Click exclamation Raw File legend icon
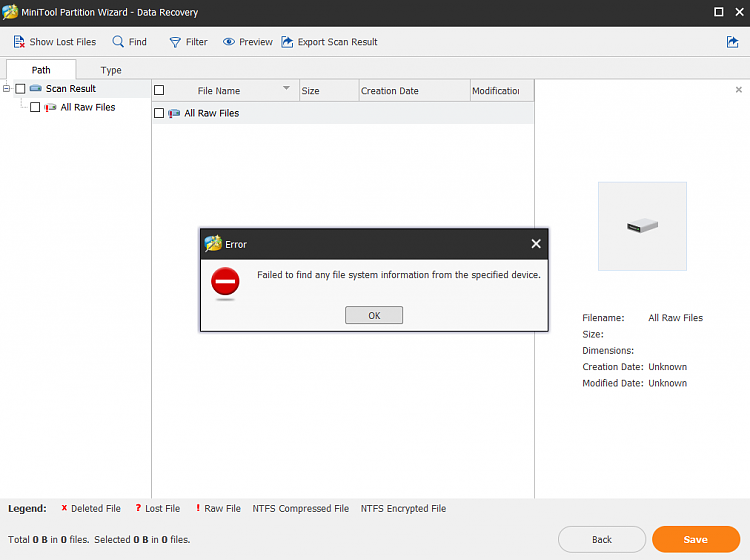 coord(198,508)
